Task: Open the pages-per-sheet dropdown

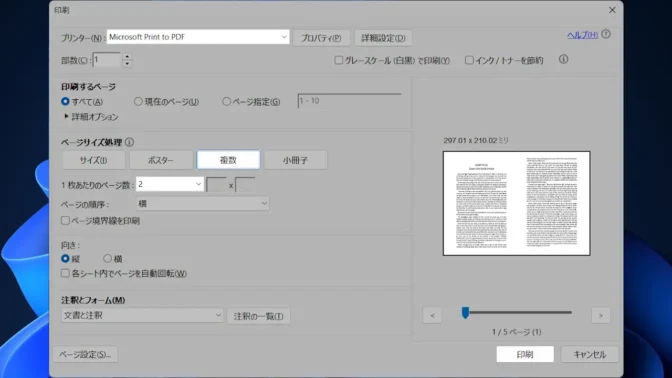Action: [169, 184]
